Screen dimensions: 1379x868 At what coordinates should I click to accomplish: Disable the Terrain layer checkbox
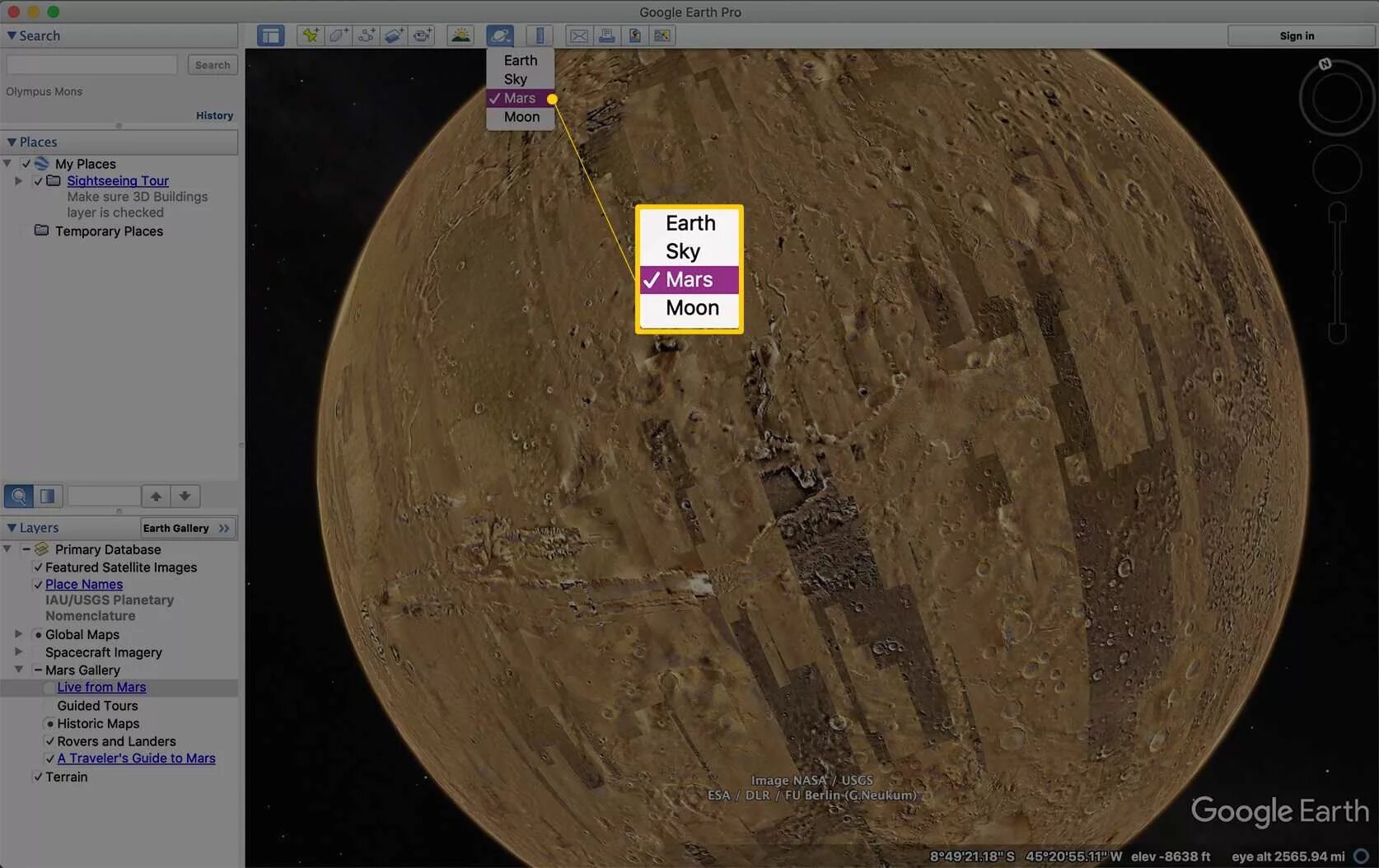(38, 777)
